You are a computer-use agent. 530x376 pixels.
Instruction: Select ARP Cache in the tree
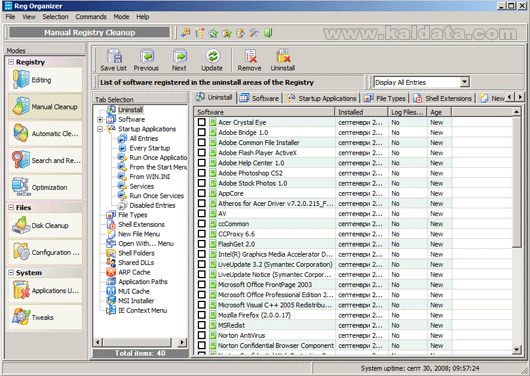134,272
